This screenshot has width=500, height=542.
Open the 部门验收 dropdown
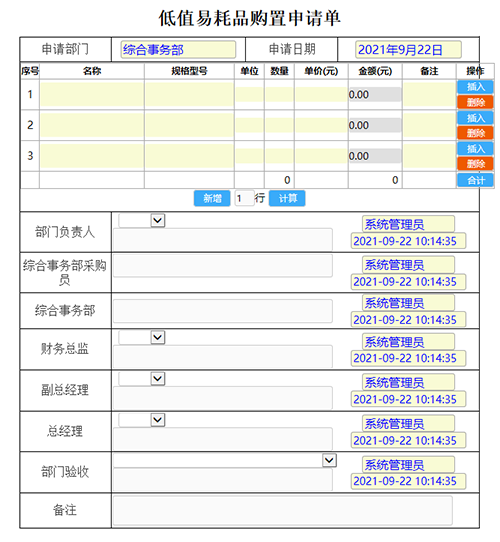[225, 460]
